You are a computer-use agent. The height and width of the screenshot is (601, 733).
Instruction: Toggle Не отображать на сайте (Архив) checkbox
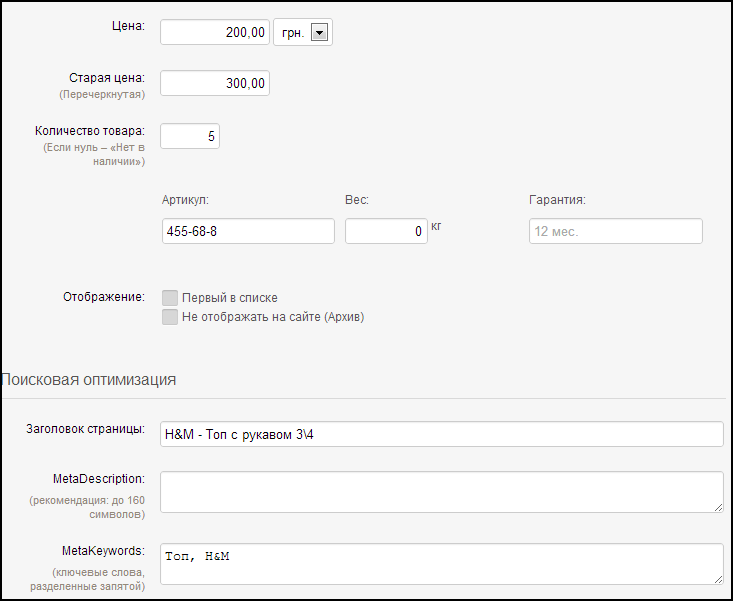170,317
